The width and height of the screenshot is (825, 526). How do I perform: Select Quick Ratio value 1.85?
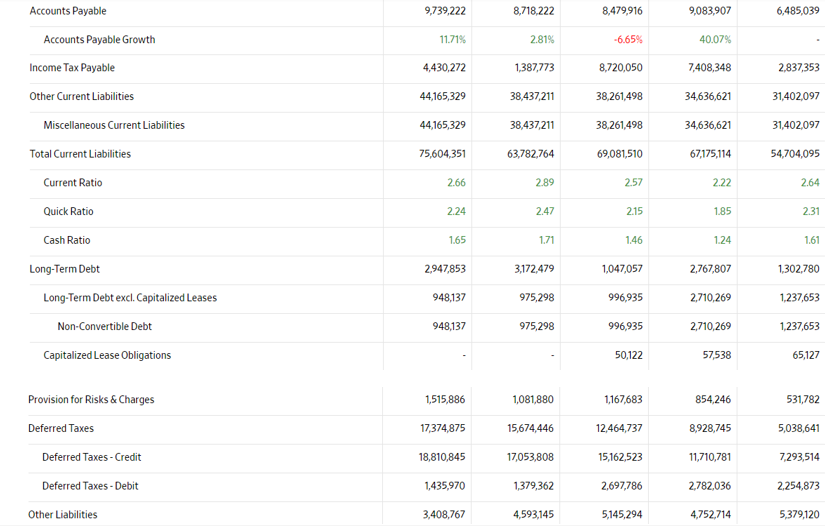722,211
